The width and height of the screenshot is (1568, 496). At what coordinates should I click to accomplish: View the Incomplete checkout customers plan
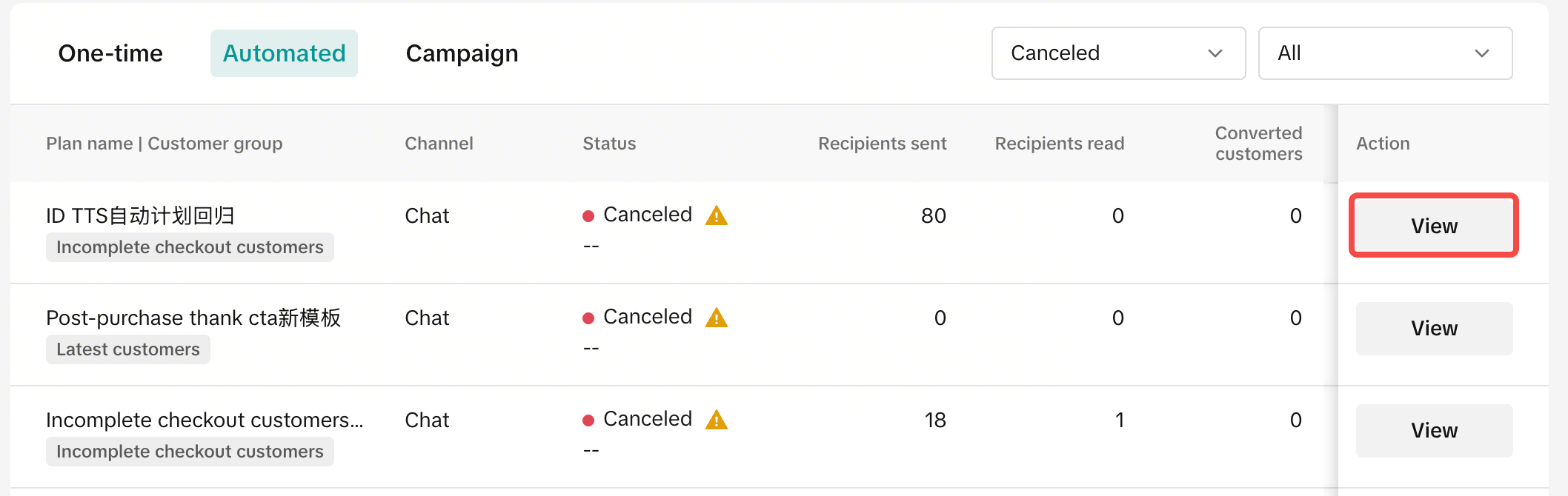pyautogui.click(x=1434, y=430)
